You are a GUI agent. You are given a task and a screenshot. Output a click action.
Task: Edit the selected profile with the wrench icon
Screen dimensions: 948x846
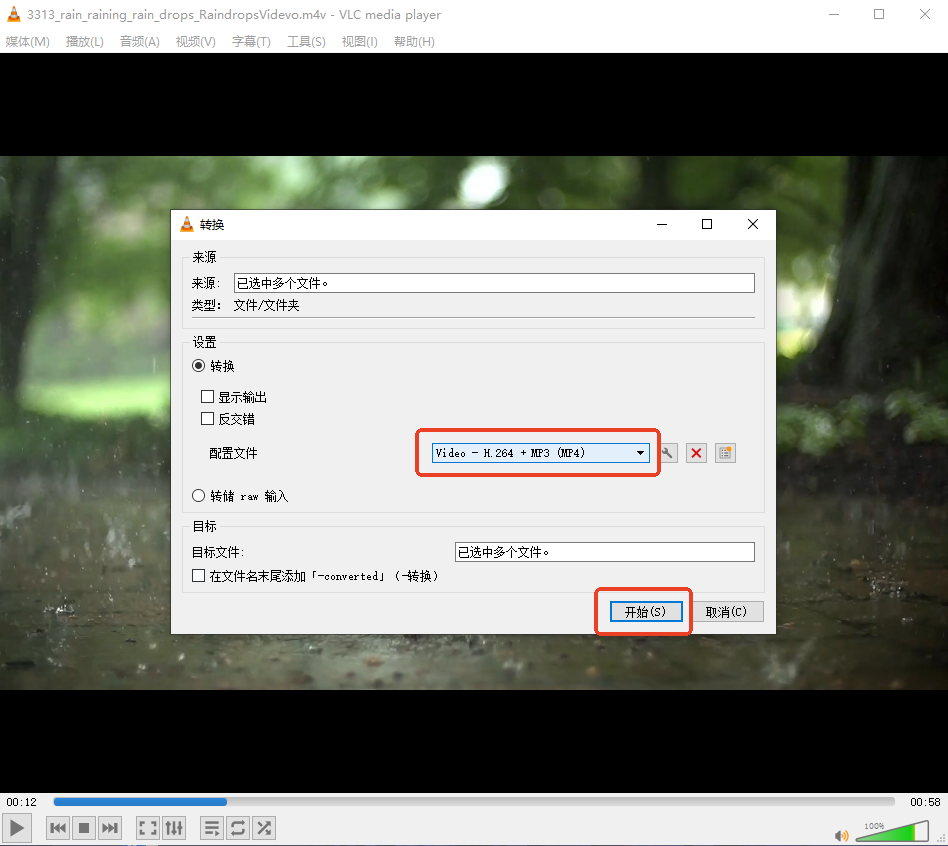667,452
